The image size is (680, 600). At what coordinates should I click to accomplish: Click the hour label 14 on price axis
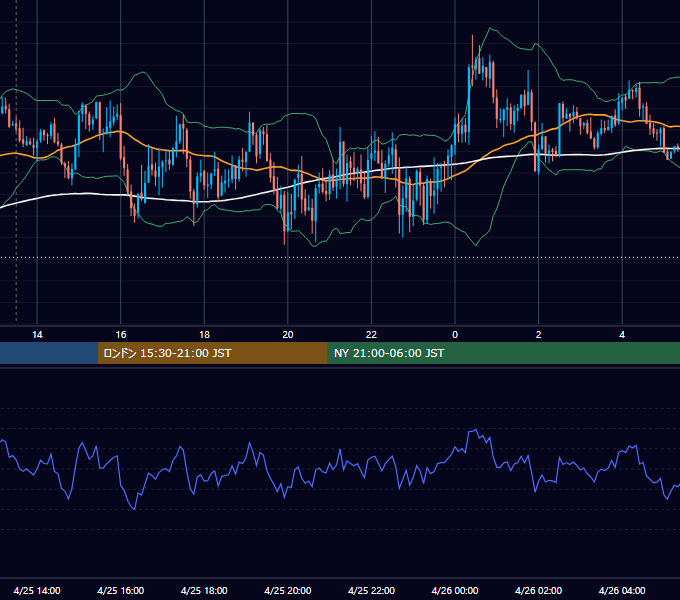[37, 335]
